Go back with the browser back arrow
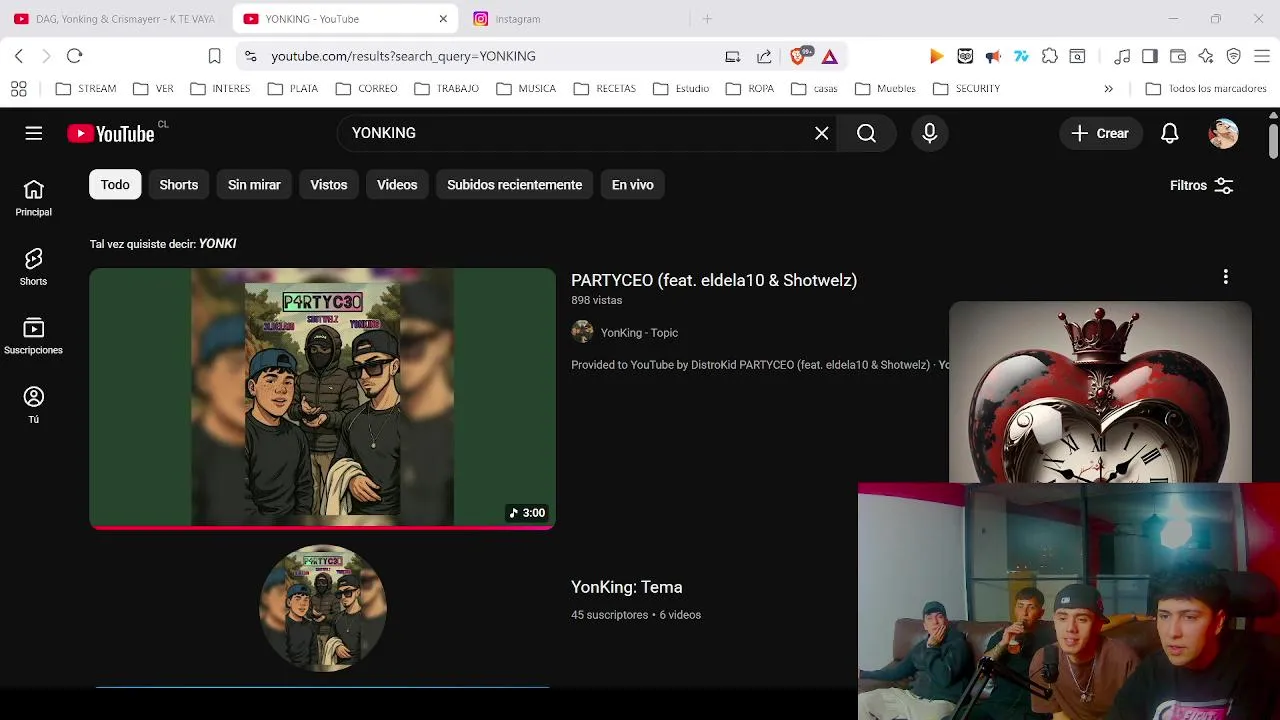Viewport: 1280px width, 720px height. [19, 56]
